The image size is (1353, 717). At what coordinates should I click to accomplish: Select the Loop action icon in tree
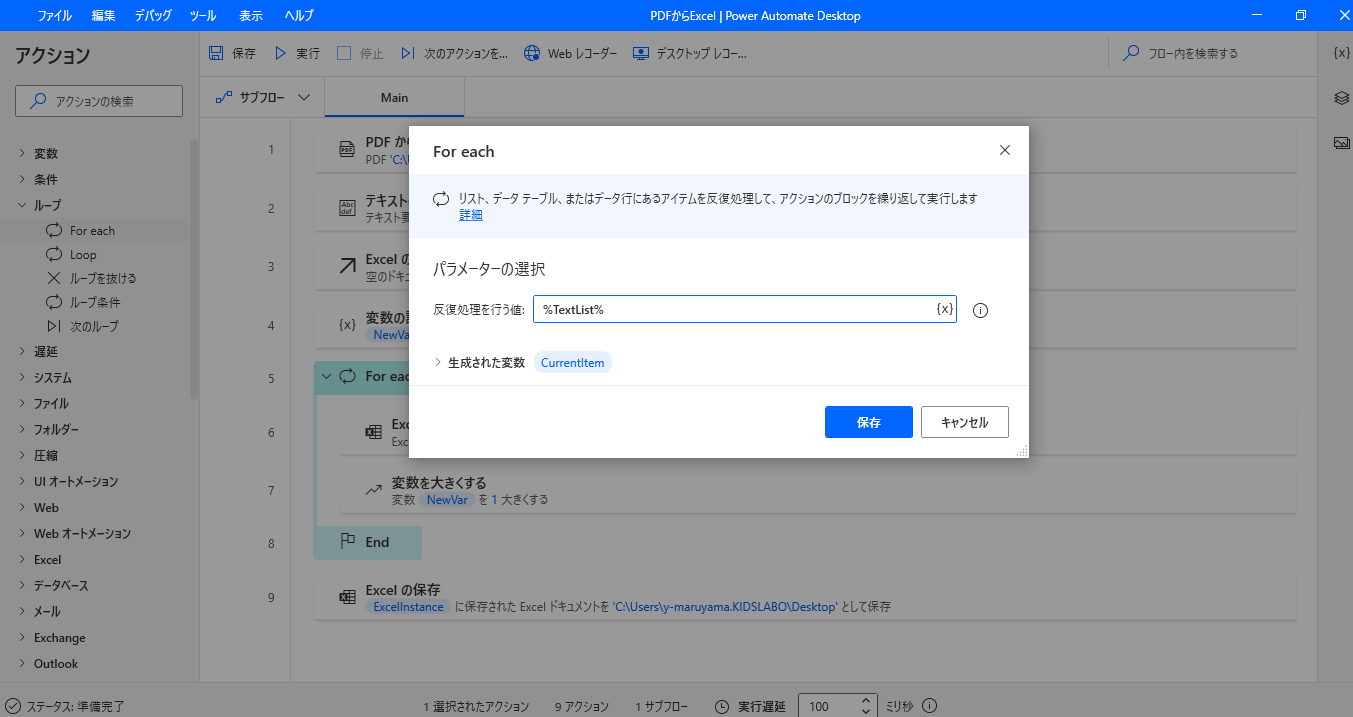pyautogui.click(x=54, y=254)
